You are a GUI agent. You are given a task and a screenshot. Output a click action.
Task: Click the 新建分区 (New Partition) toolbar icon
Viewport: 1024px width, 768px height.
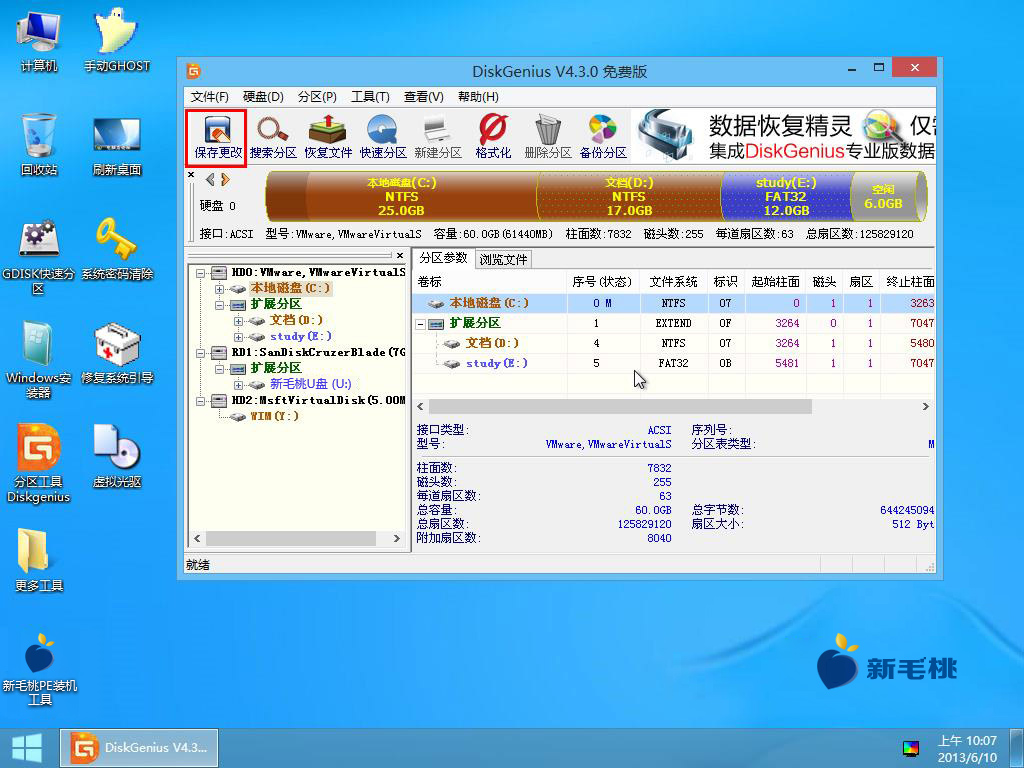[438, 138]
